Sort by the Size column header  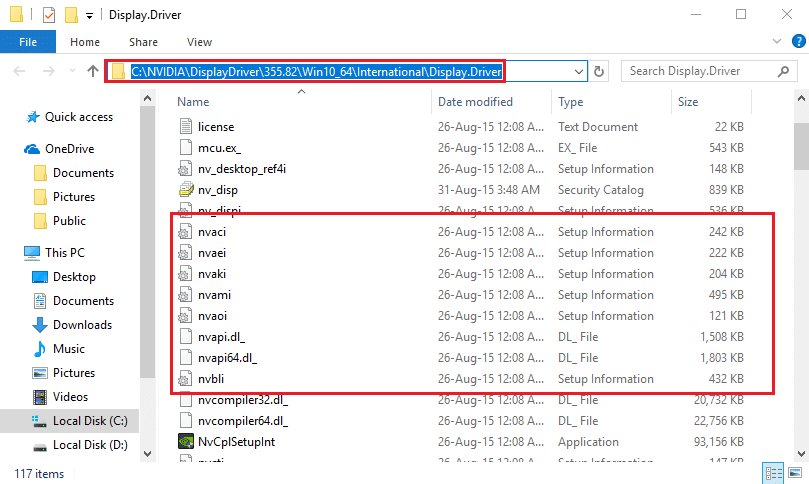point(688,102)
